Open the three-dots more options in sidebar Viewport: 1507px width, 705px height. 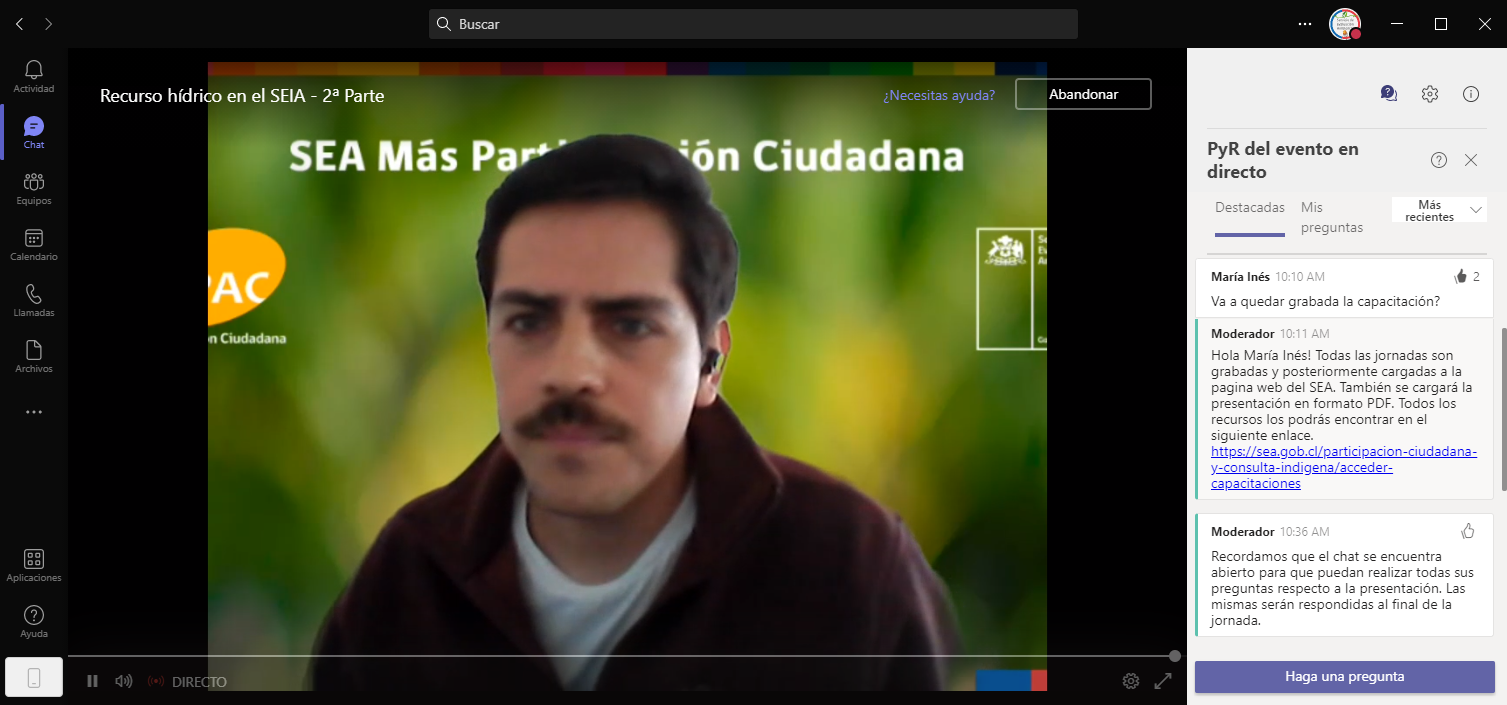click(x=34, y=412)
